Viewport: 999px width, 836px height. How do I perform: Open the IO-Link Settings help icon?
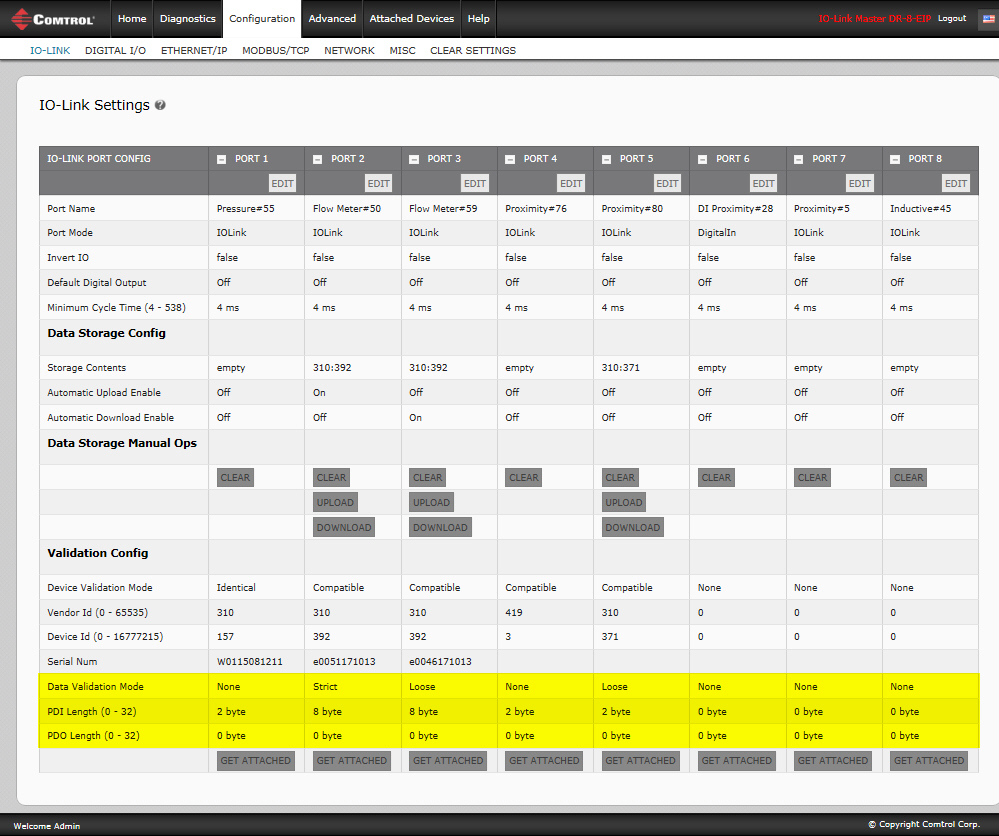point(161,105)
